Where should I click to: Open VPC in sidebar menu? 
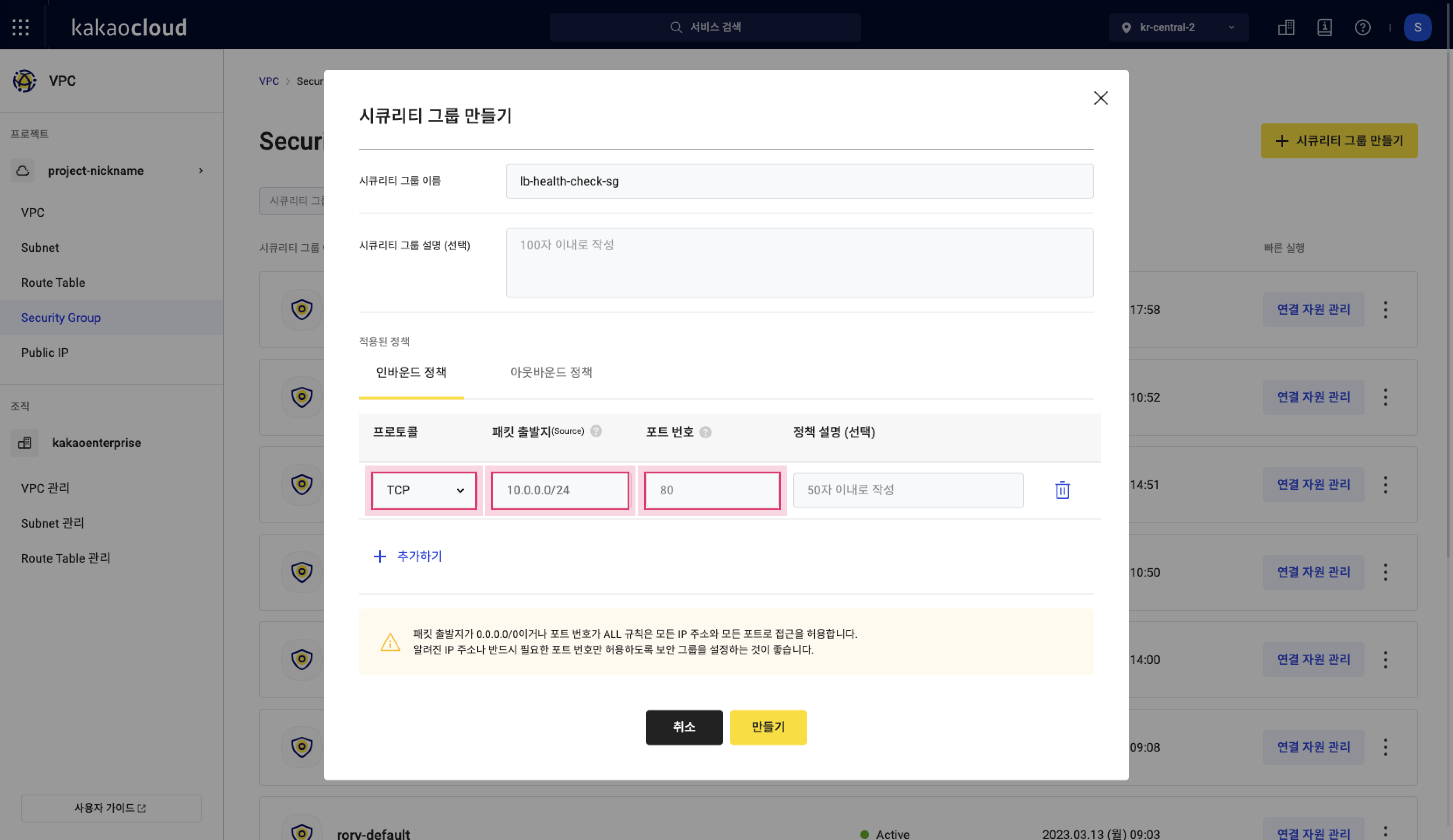tap(33, 213)
